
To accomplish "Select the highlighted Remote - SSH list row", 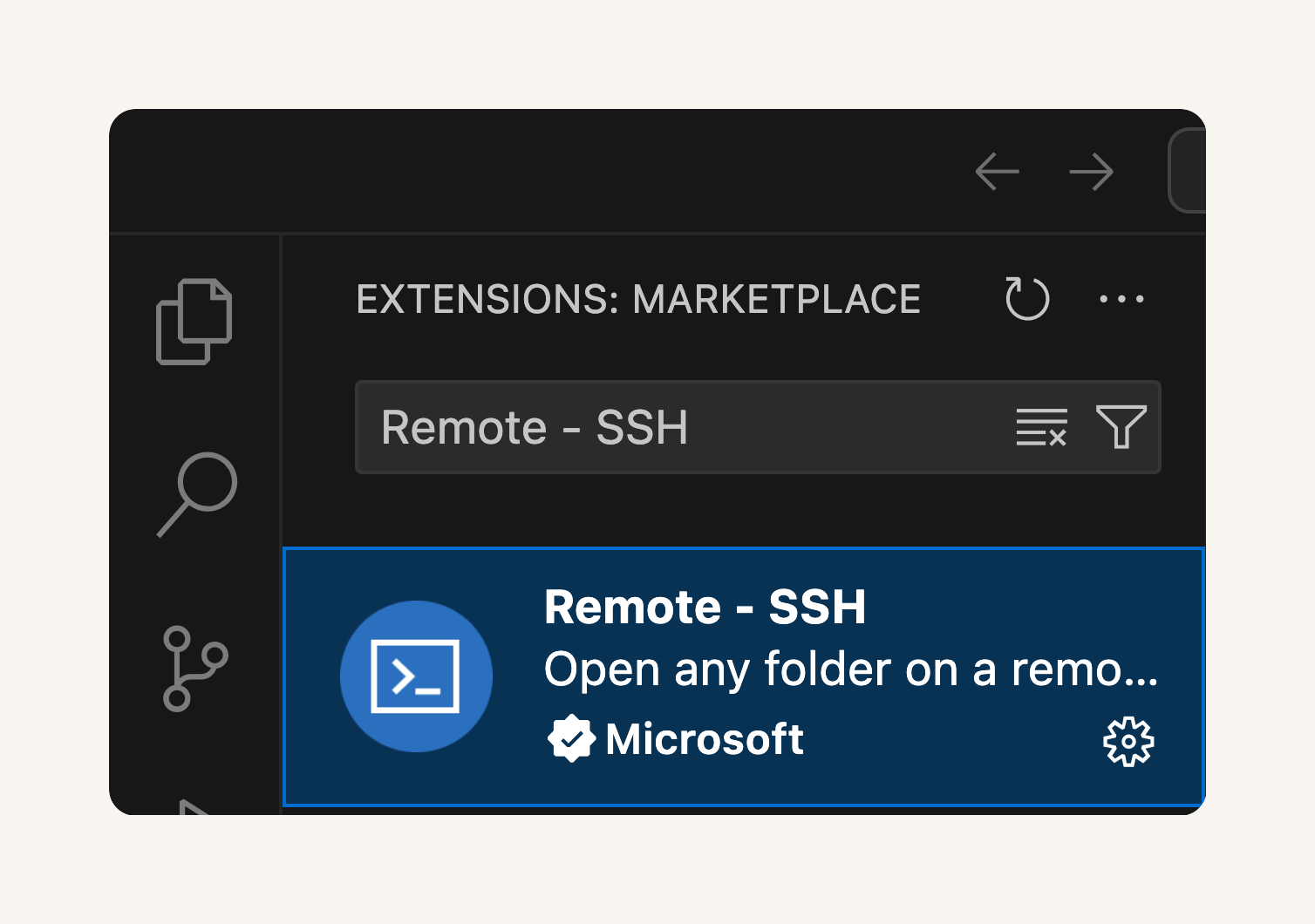I will tap(744, 676).
